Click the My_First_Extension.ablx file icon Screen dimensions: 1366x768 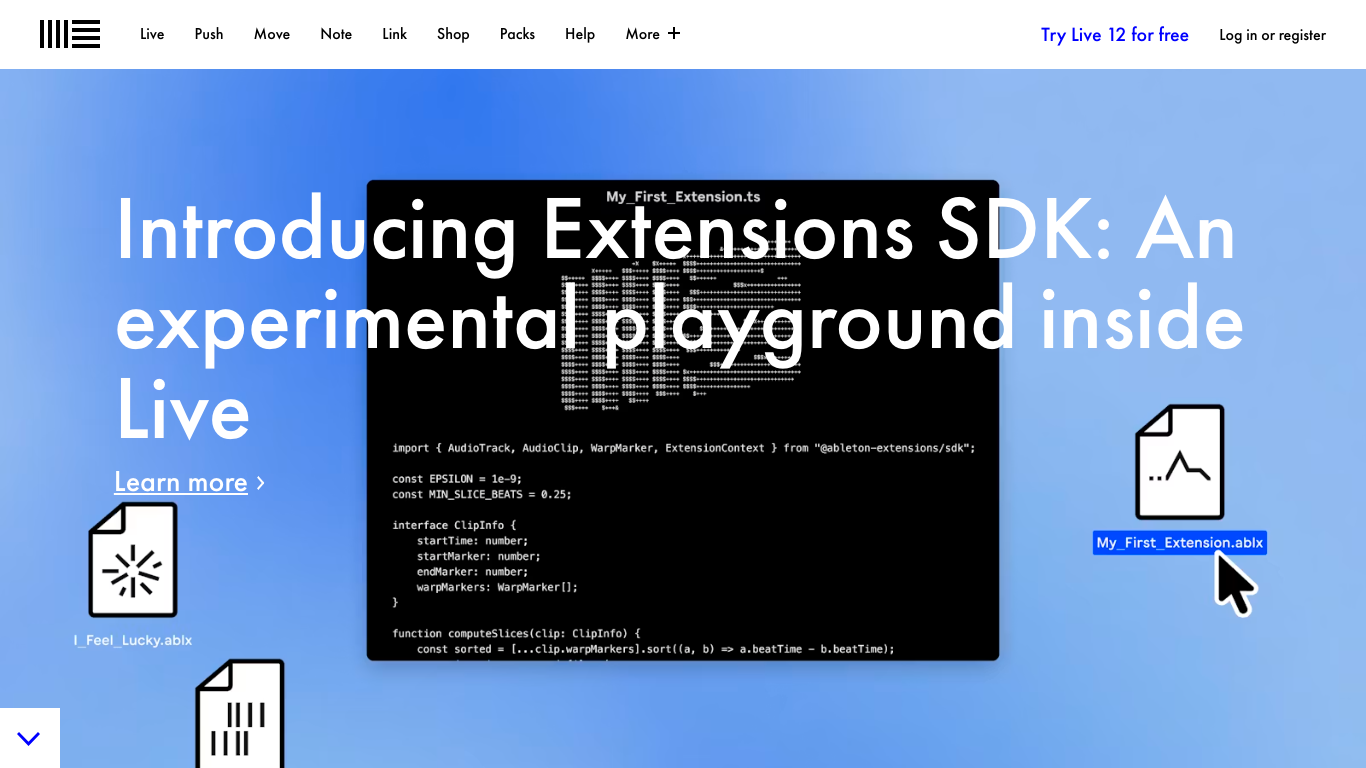point(1180,462)
